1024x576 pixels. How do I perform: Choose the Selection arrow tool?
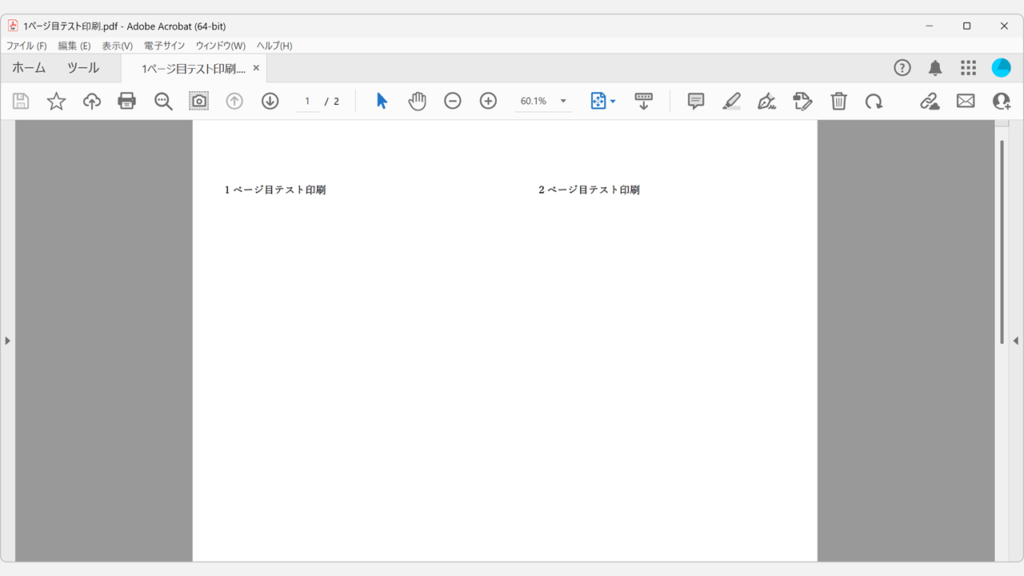[382, 101]
